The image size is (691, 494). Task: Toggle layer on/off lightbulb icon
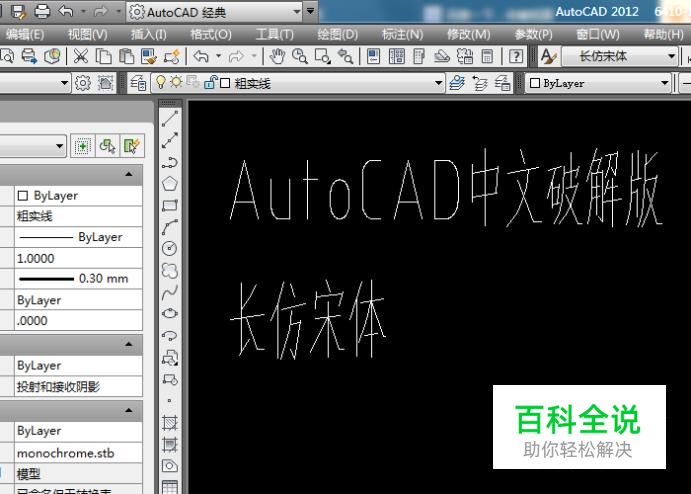click(x=160, y=82)
